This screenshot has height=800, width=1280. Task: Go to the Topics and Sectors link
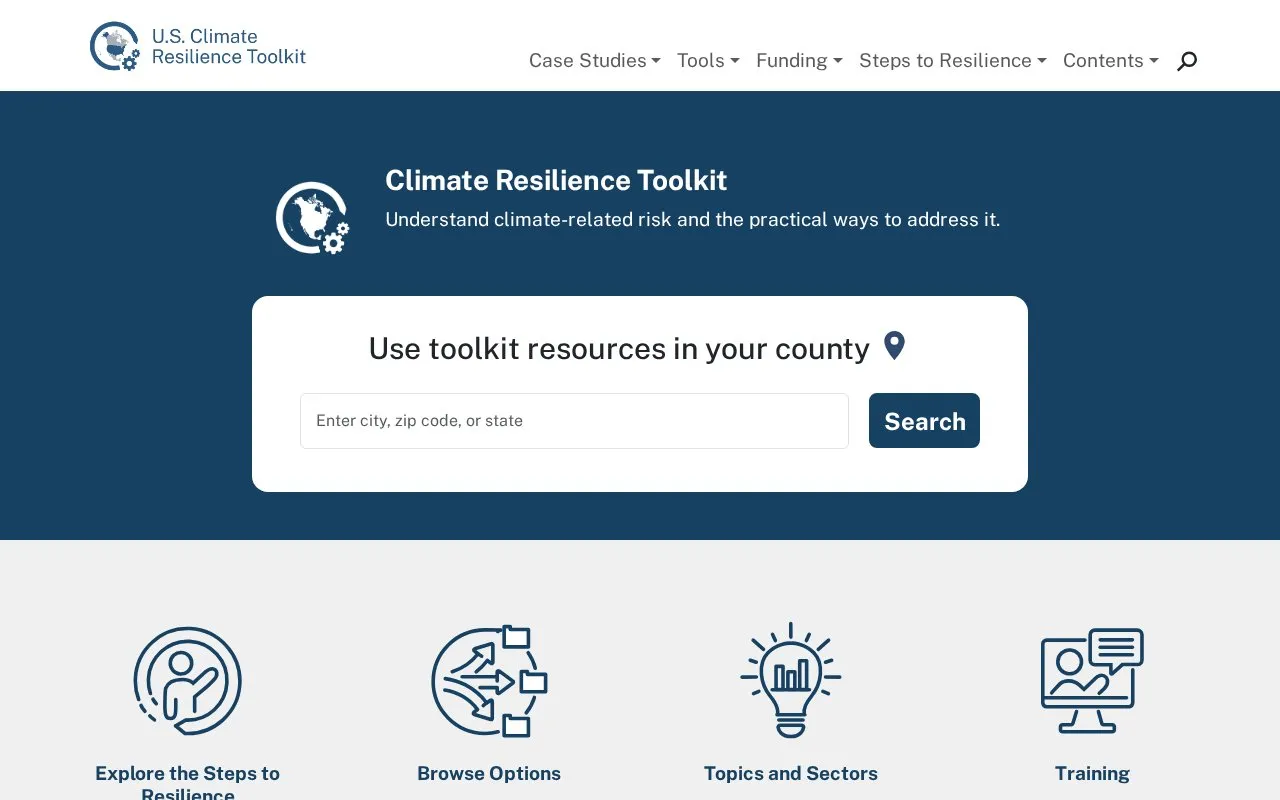[x=791, y=773]
